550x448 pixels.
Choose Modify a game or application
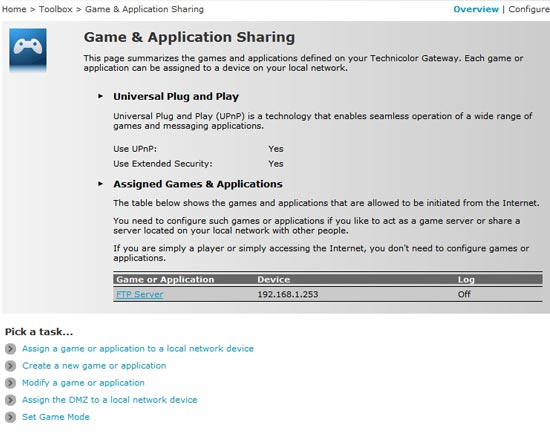[x=83, y=383]
